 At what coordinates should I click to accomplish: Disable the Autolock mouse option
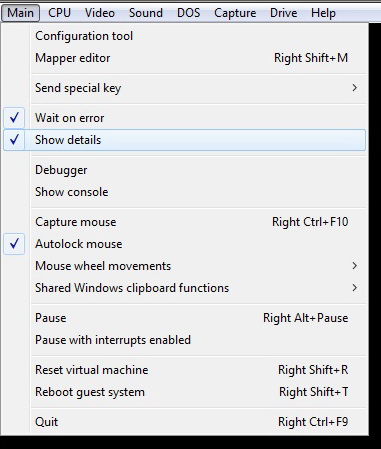pyautogui.click(x=184, y=244)
